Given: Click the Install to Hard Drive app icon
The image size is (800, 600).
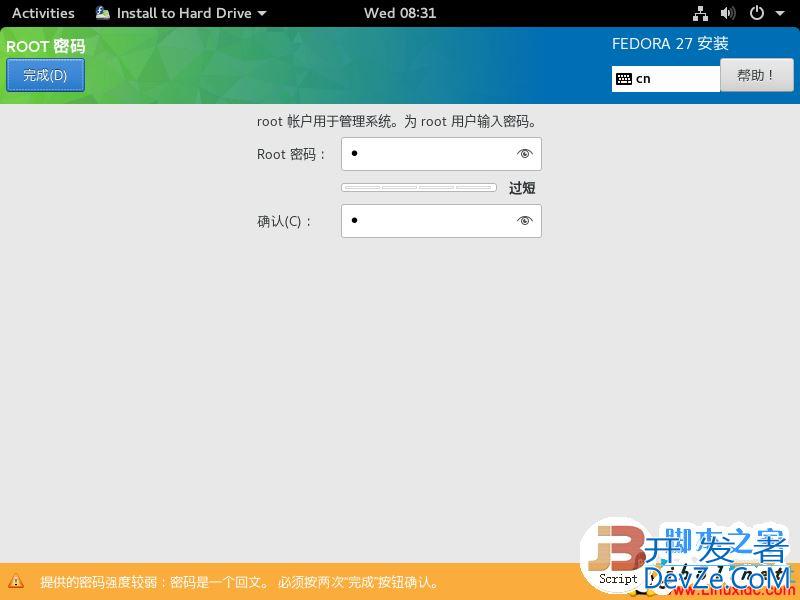Looking at the screenshot, I should 103,13.
